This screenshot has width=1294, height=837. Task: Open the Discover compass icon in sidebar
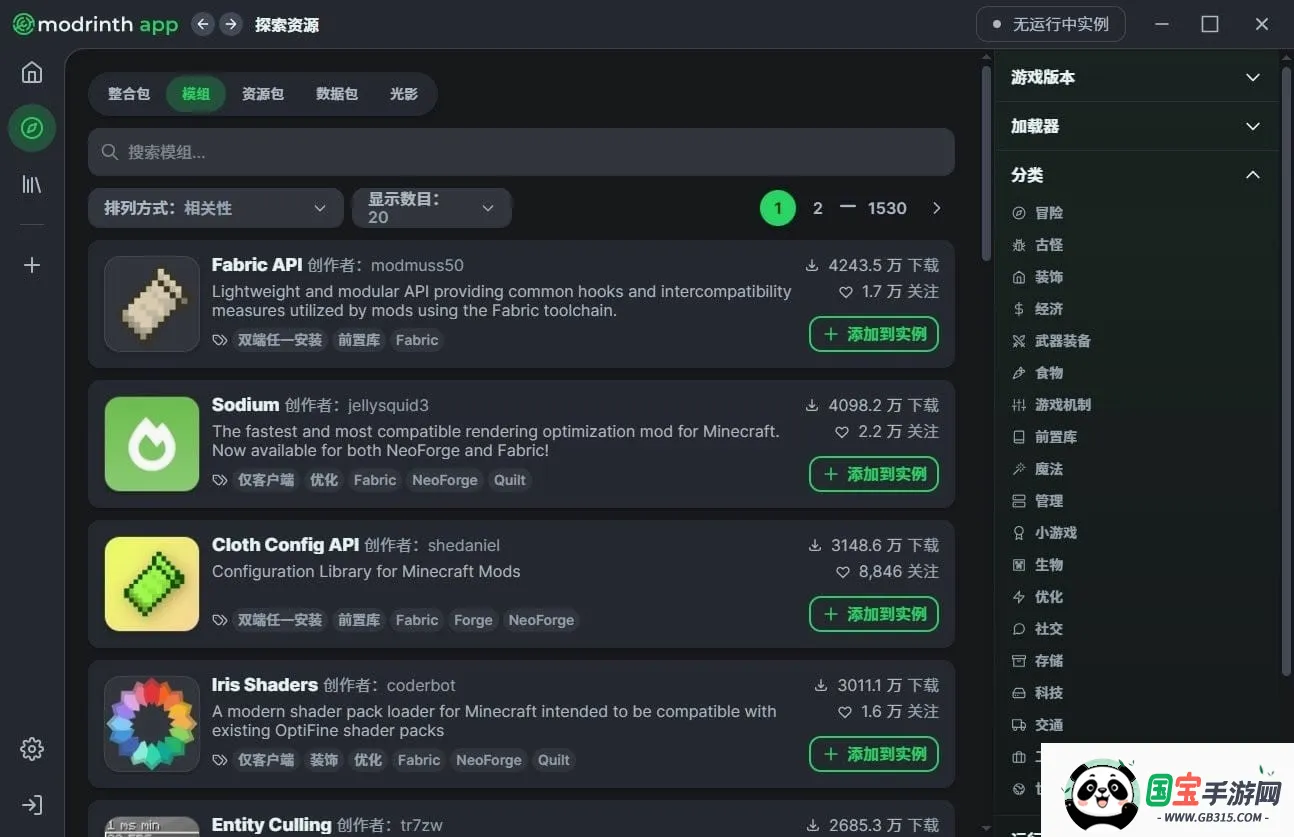[x=32, y=128]
